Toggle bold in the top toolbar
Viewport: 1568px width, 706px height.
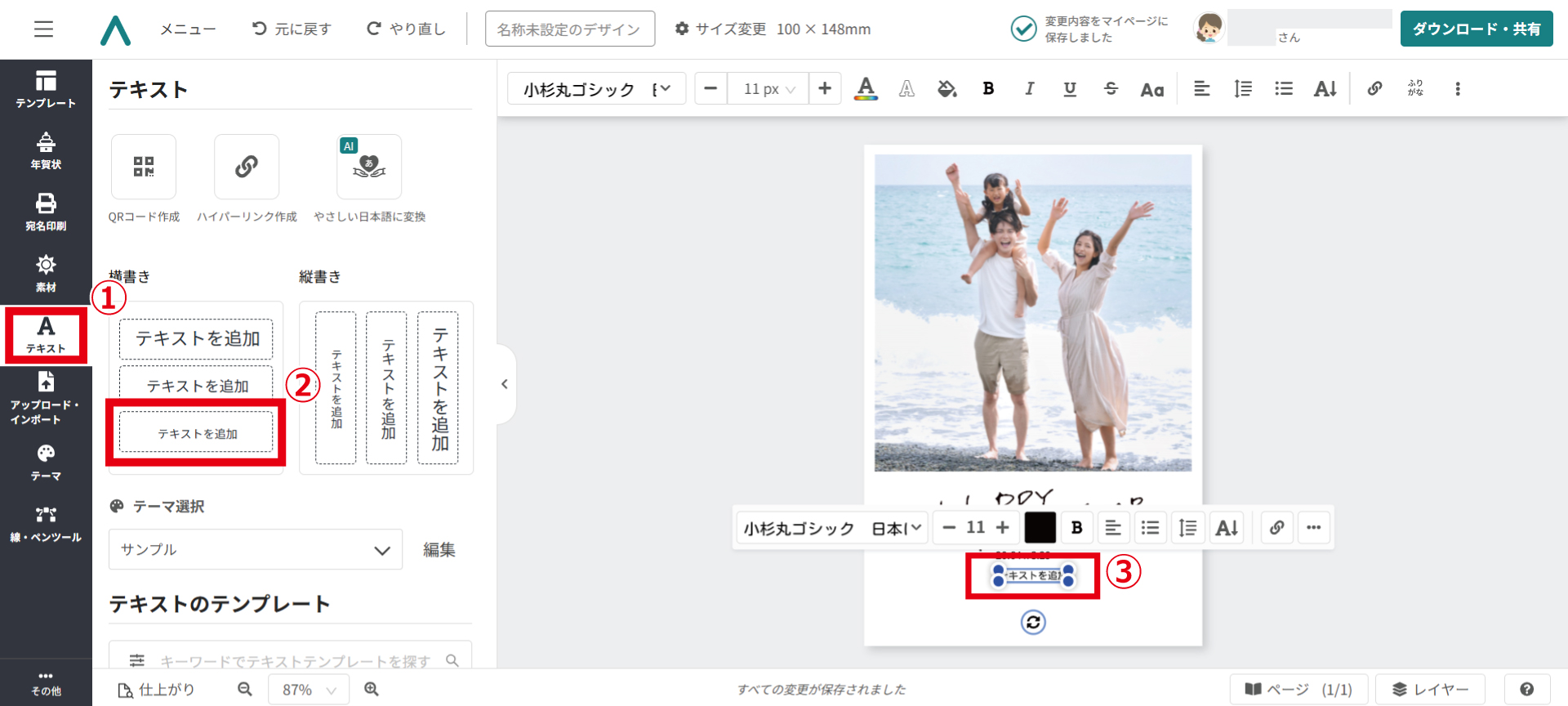click(988, 88)
